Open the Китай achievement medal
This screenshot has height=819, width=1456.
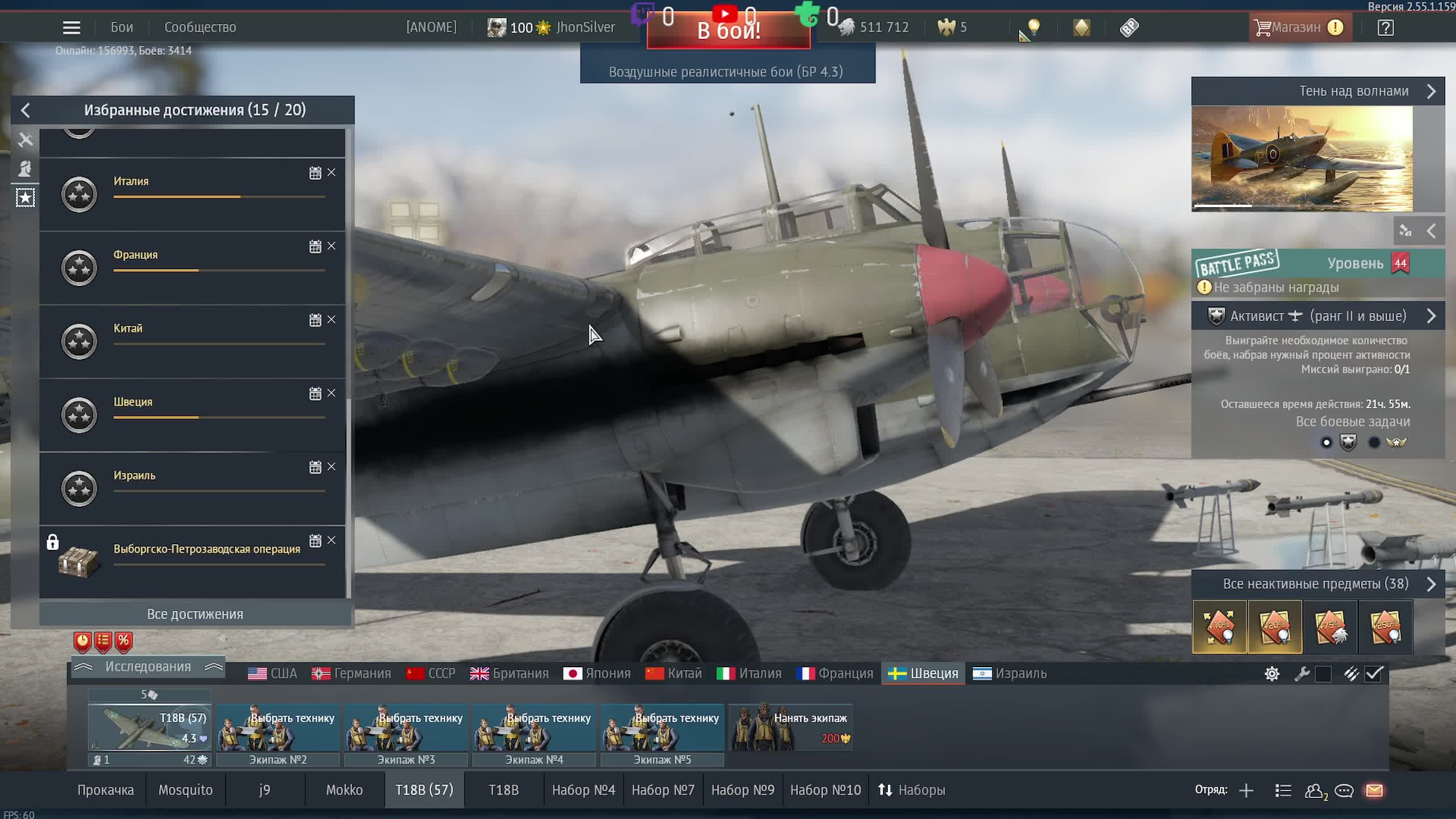coord(79,341)
